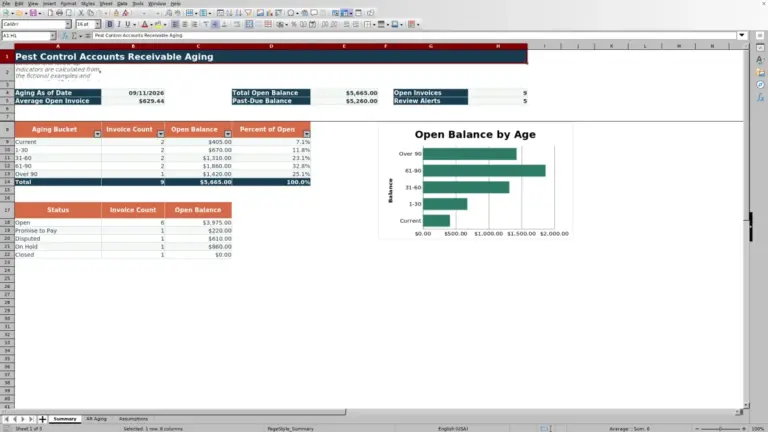Click the Format as Date icon
Screen dimensions: 768x432
coord(312,24)
